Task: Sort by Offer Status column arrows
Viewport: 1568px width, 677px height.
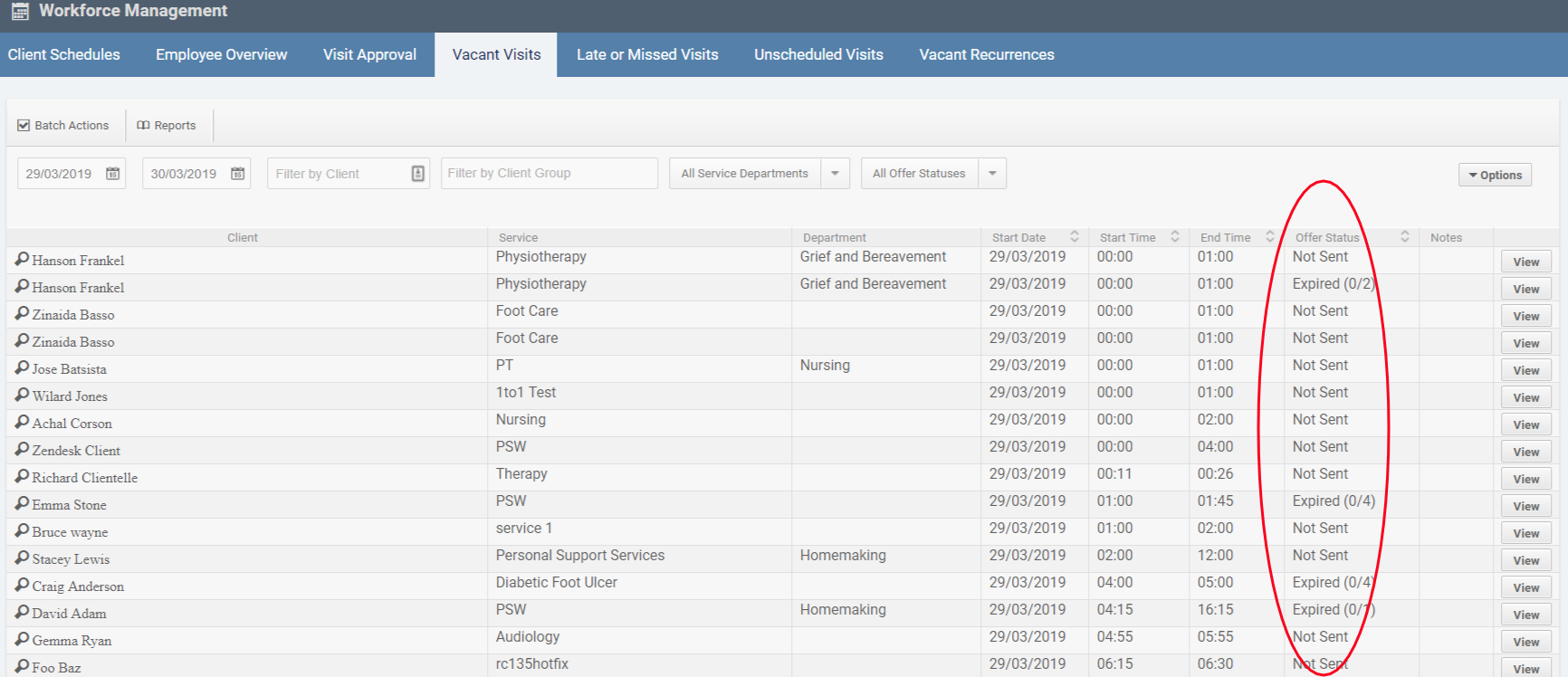Action: 1405,237
